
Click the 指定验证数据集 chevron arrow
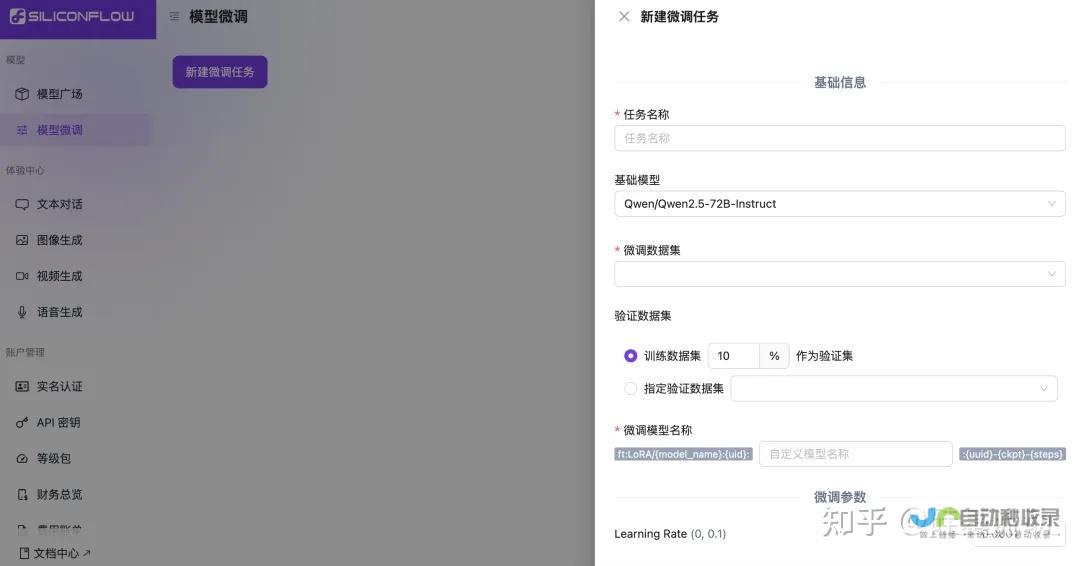pos(1043,388)
